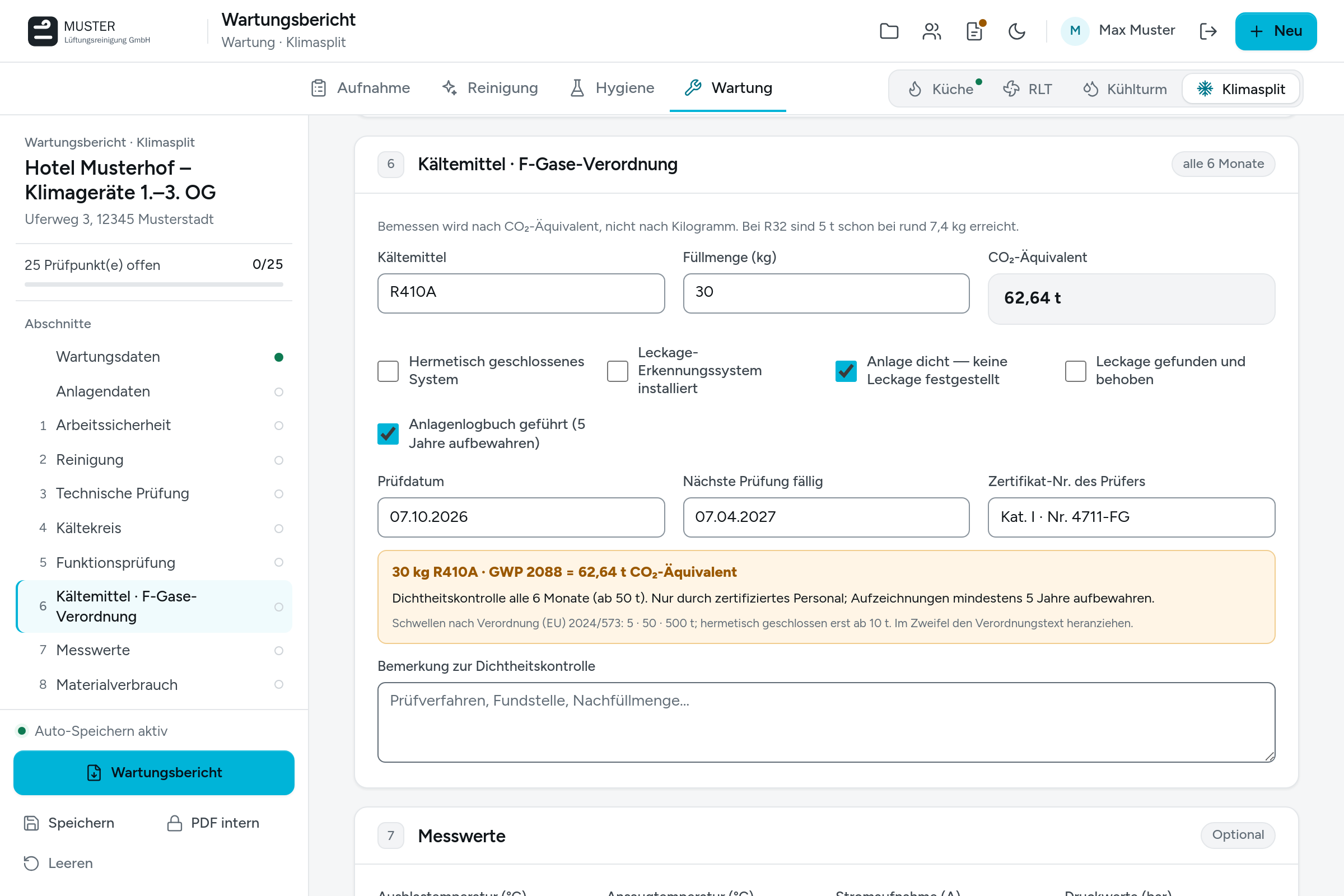Click the Klimasplit snowflake icon

[x=1205, y=89]
